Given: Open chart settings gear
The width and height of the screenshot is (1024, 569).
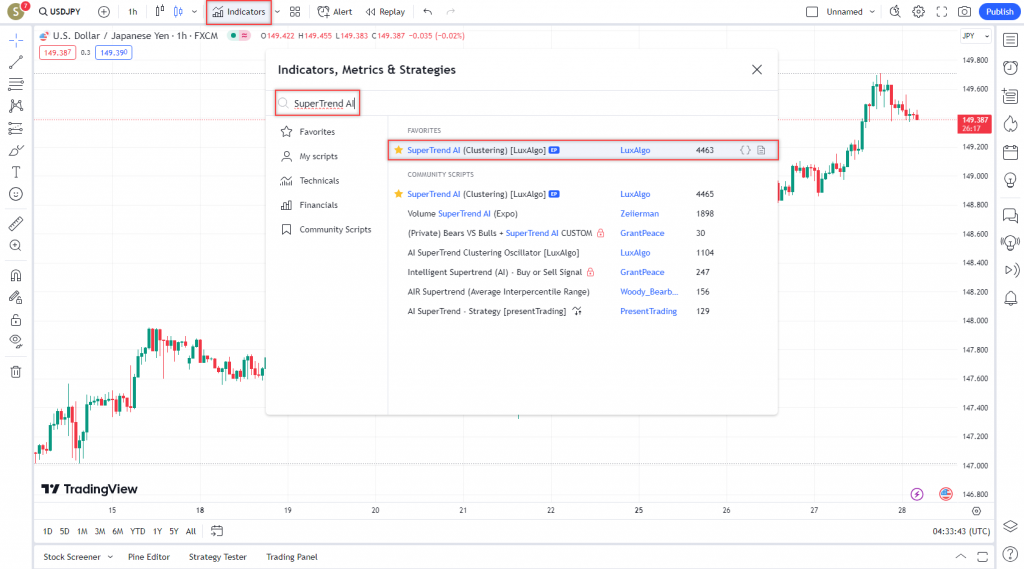Looking at the screenshot, I should (918, 12).
